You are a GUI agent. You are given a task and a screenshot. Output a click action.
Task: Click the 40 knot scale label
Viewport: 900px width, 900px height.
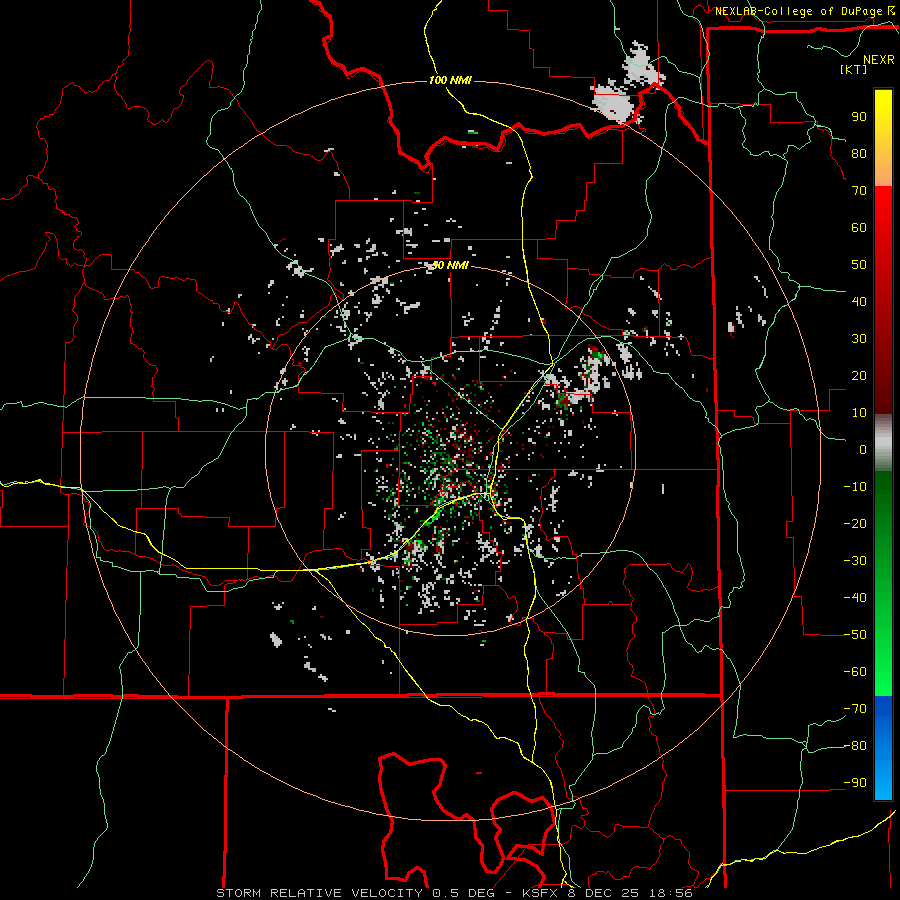pos(859,301)
